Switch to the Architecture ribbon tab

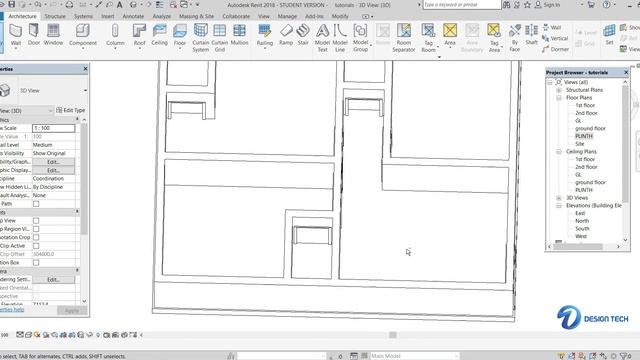(x=22, y=16)
